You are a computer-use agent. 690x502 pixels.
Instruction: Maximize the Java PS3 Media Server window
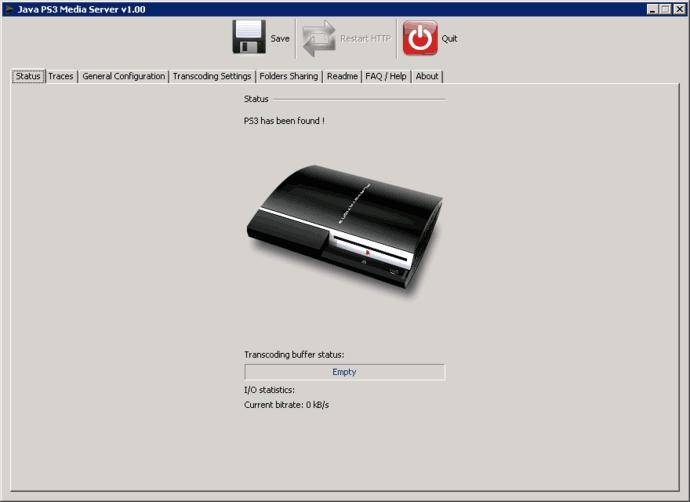click(x=665, y=9)
